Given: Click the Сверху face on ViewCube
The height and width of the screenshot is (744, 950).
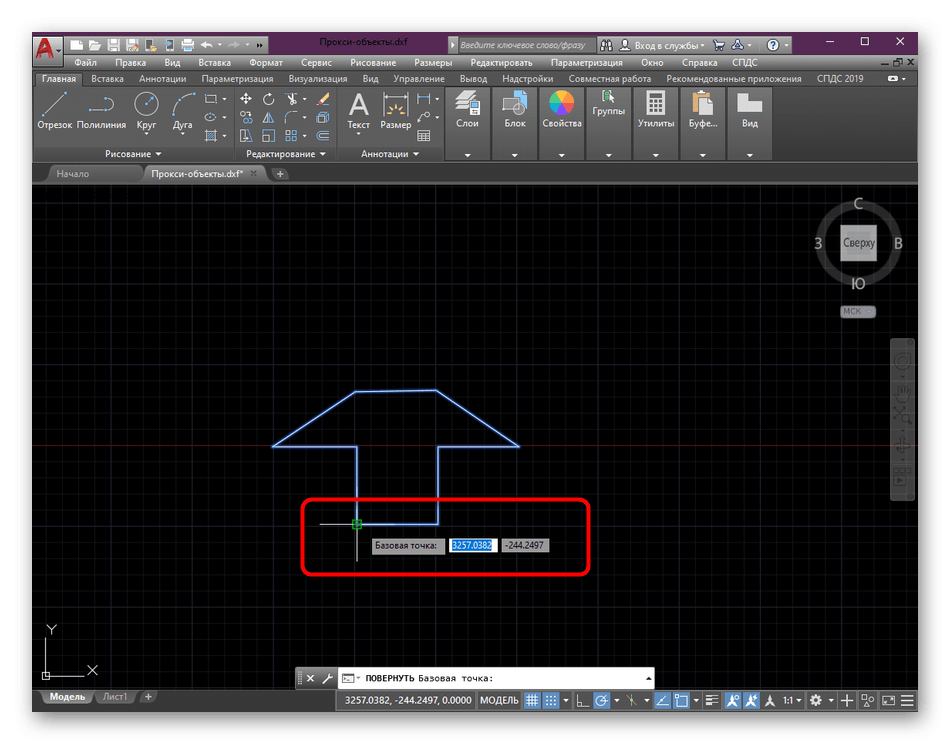Looking at the screenshot, I should click(x=858, y=243).
